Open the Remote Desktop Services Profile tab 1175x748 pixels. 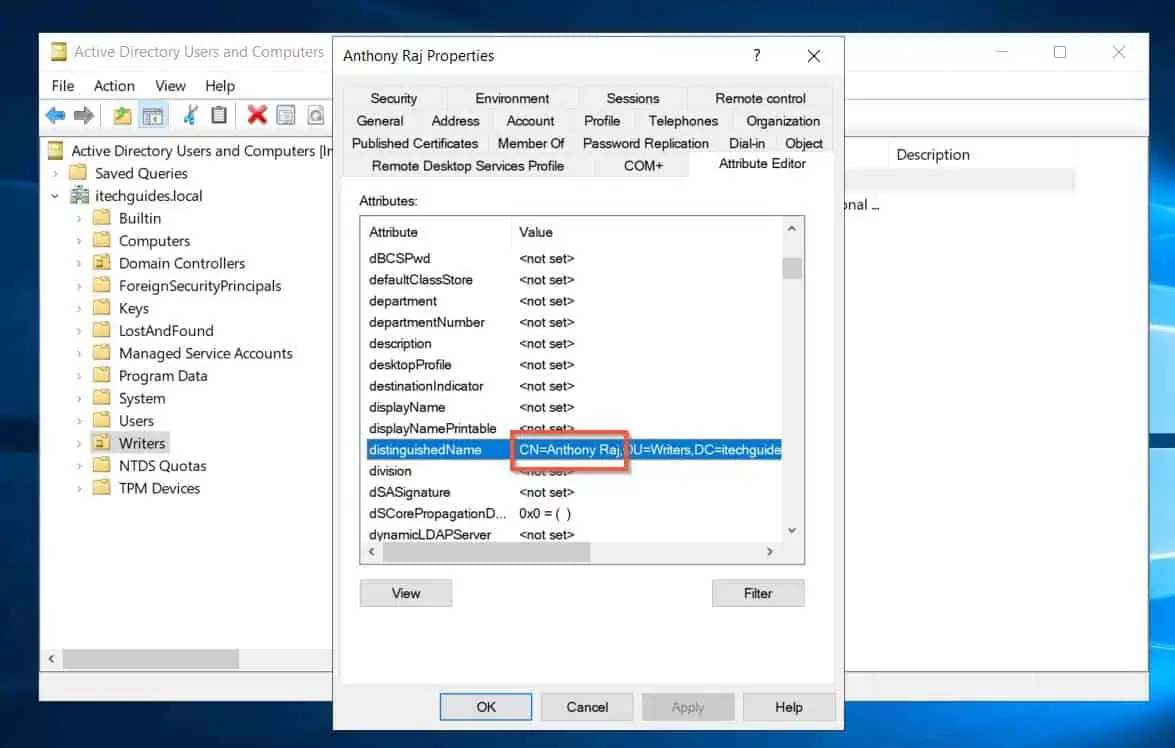(468, 166)
